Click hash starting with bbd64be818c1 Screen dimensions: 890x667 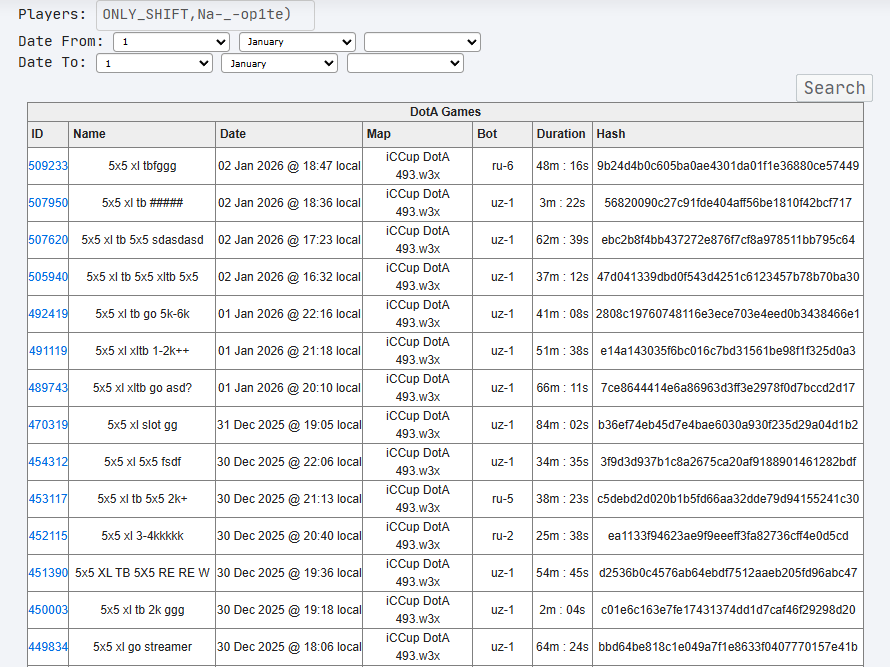point(728,647)
